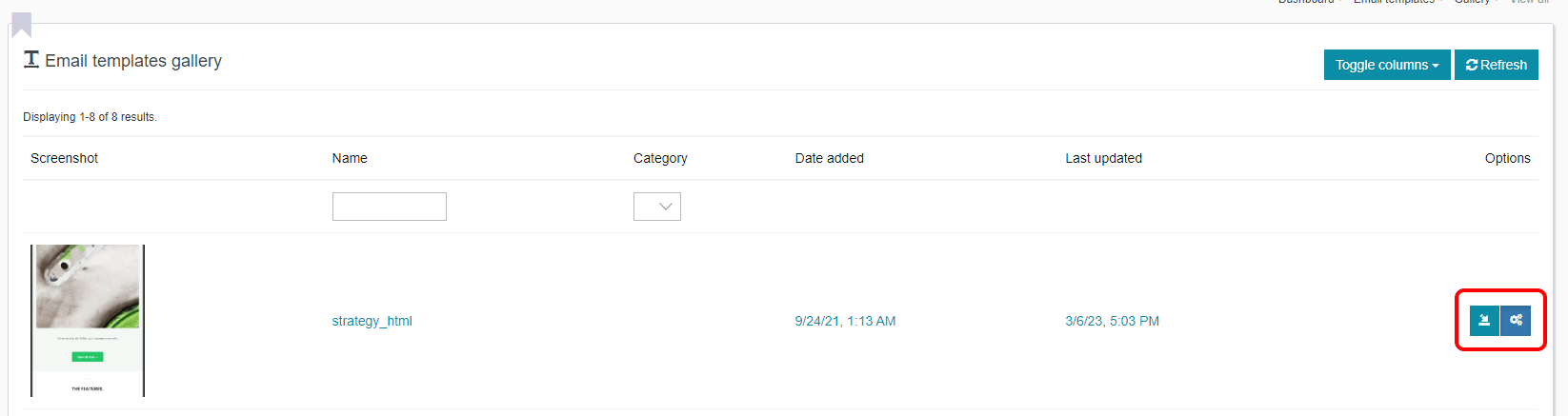This screenshot has width=1568, height=416.
Task: Click the Category column header
Action: click(x=660, y=158)
